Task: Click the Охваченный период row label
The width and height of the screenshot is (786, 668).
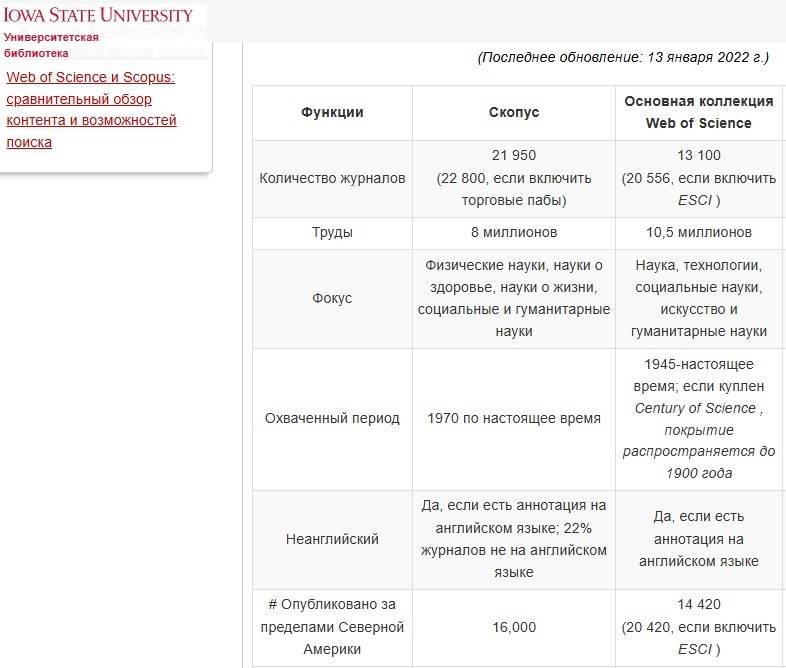Action: [332, 418]
